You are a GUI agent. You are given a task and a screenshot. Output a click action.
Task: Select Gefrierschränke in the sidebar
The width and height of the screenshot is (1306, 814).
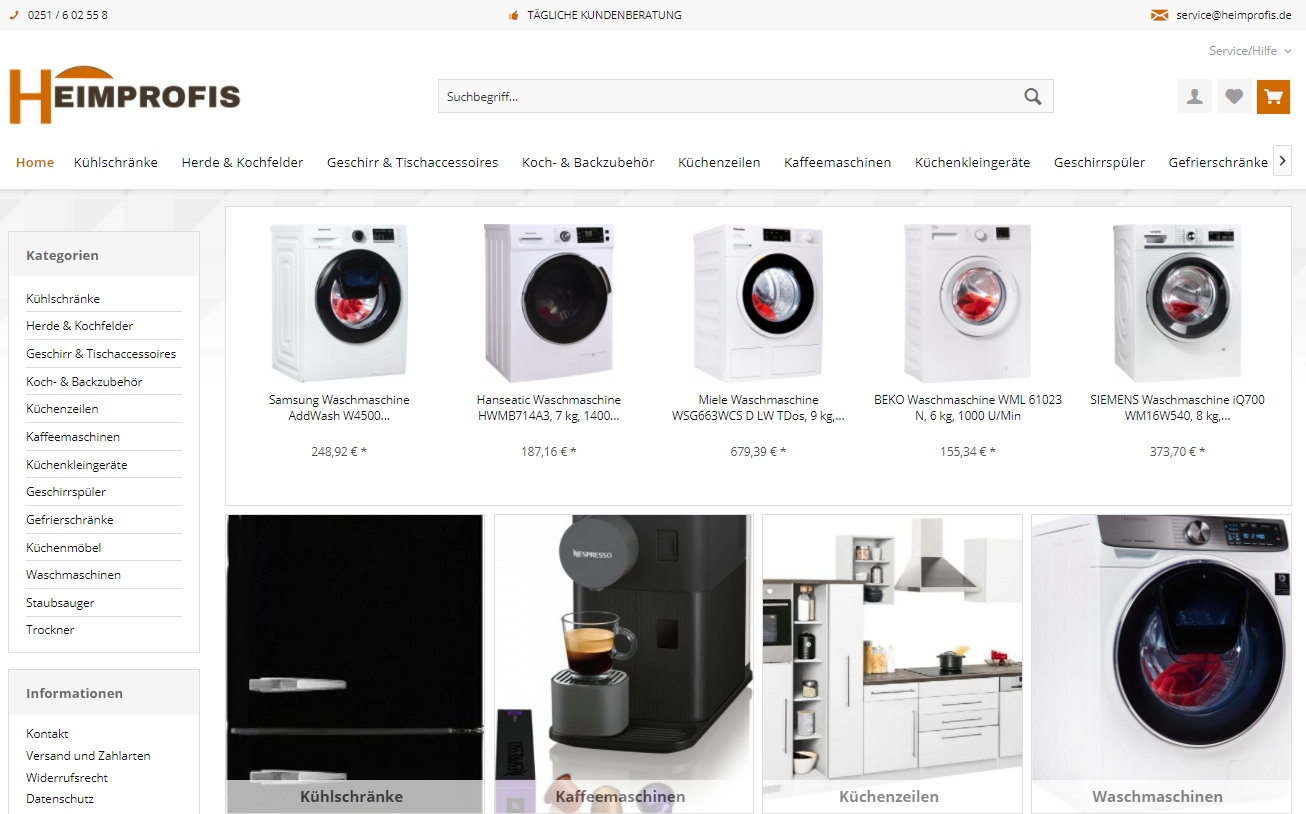(70, 520)
